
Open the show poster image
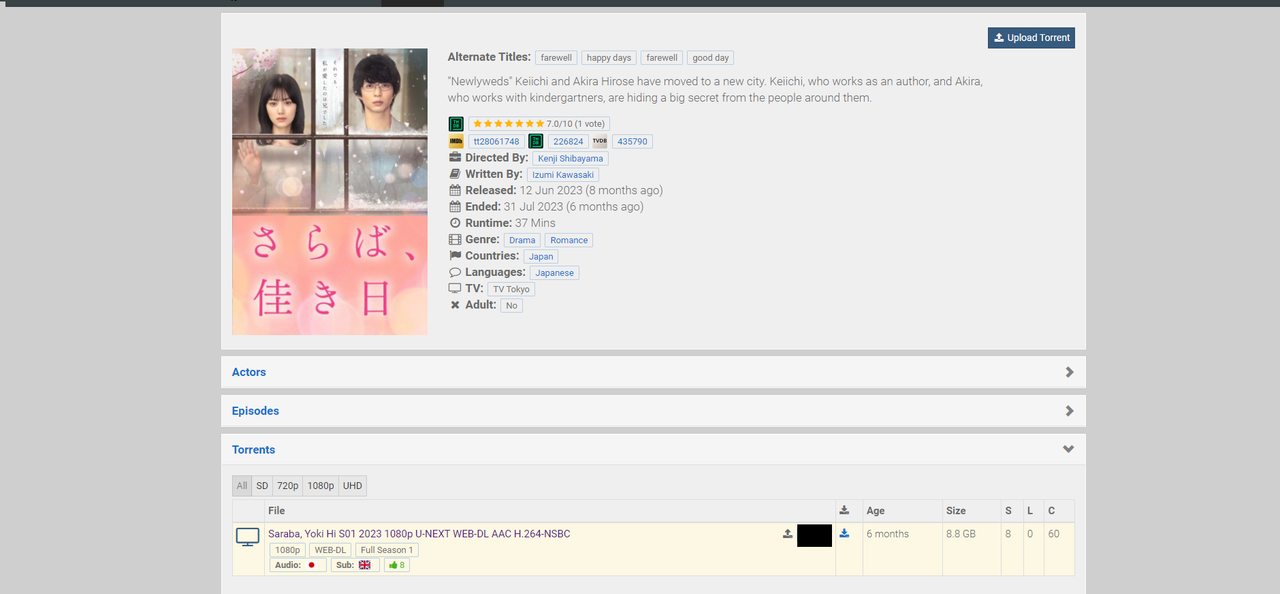[330, 192]
